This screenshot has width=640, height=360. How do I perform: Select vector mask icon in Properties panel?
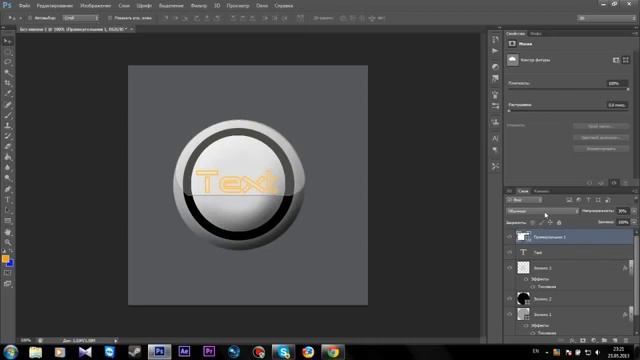click(626, 60)
